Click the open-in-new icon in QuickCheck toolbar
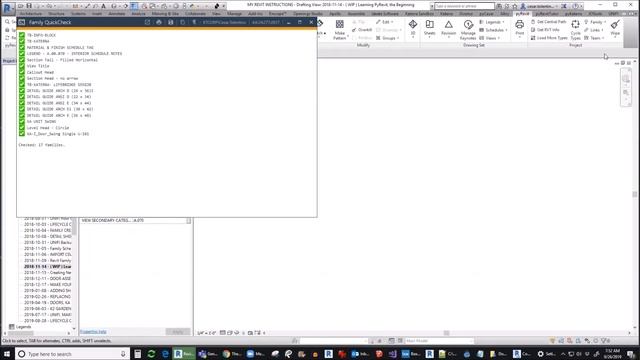 [x=147, y=22]
